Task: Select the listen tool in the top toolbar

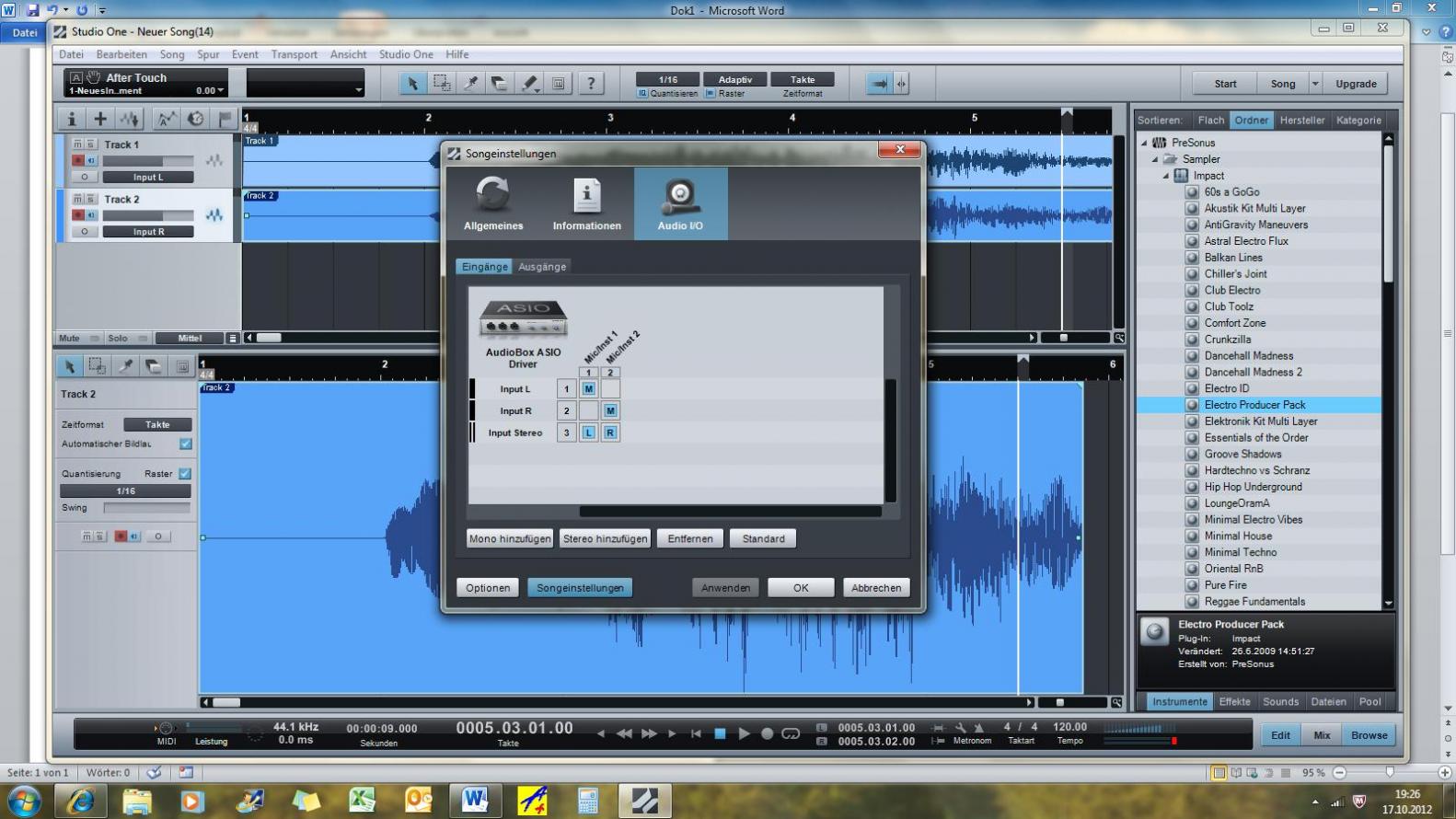Action: click(x=559, y=83)
